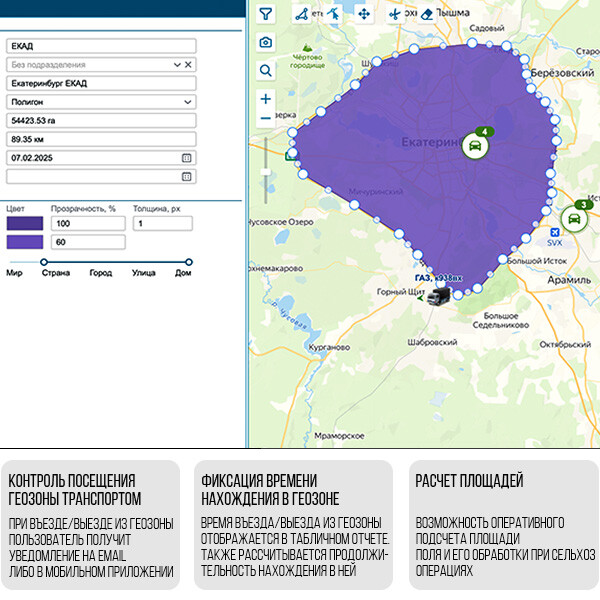
Task: Click the green vehicle cluster marked 3
Action: [578, 217]
